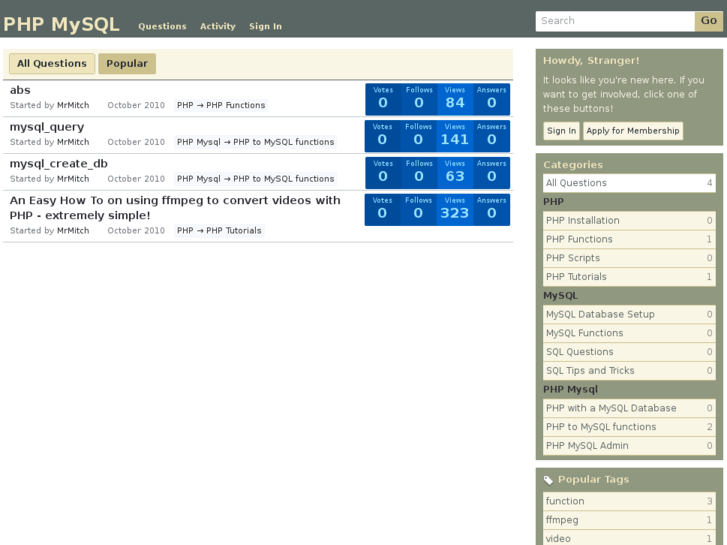Click the Categories sidebar heading
727x545 pixels.
click(x=573, y=165)
